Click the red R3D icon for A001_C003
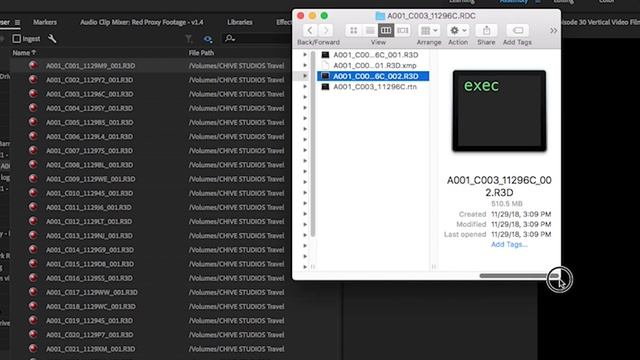Screen dimensions: 640x360 tap(33, 93)
